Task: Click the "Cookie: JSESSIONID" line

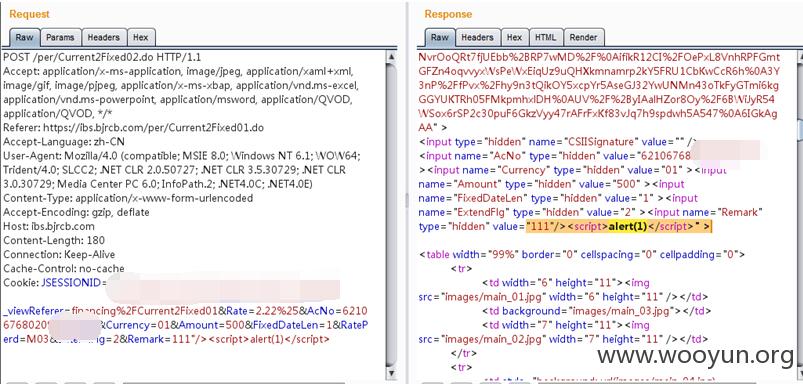Action: click(54, 283)
